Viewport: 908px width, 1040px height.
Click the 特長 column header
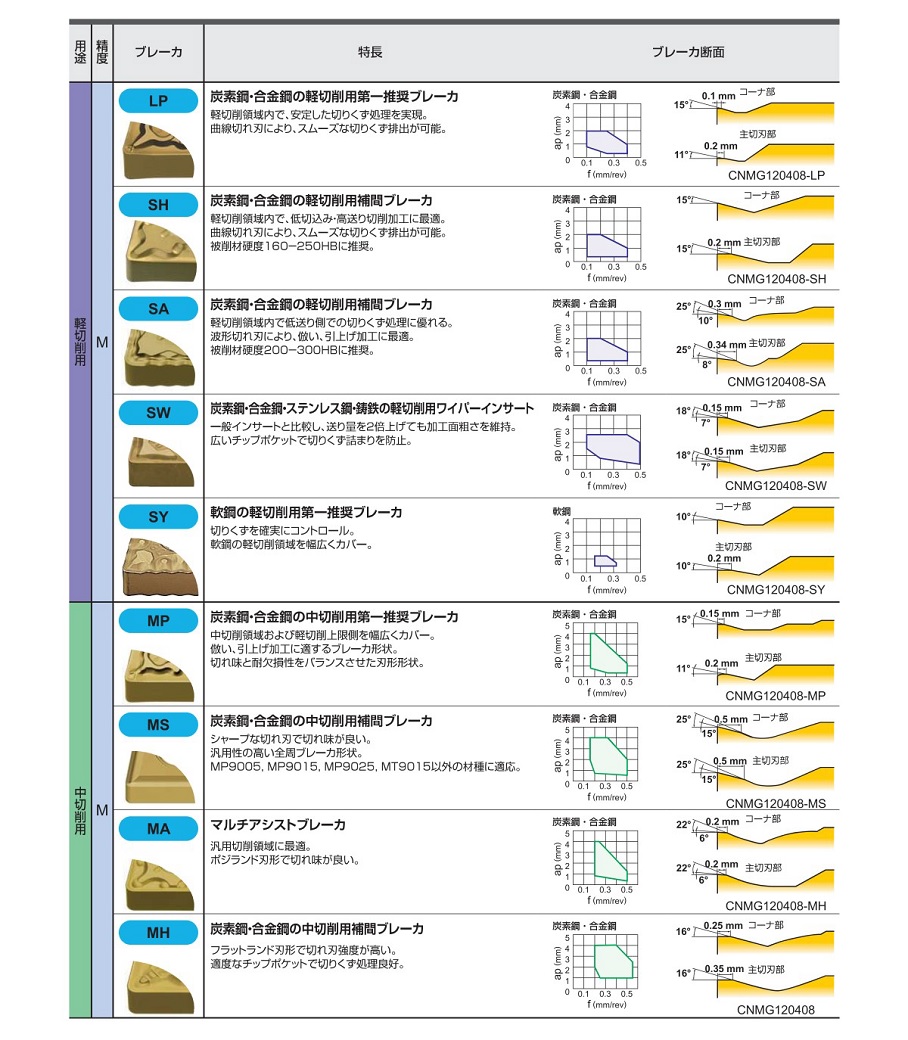coord(370,52)
